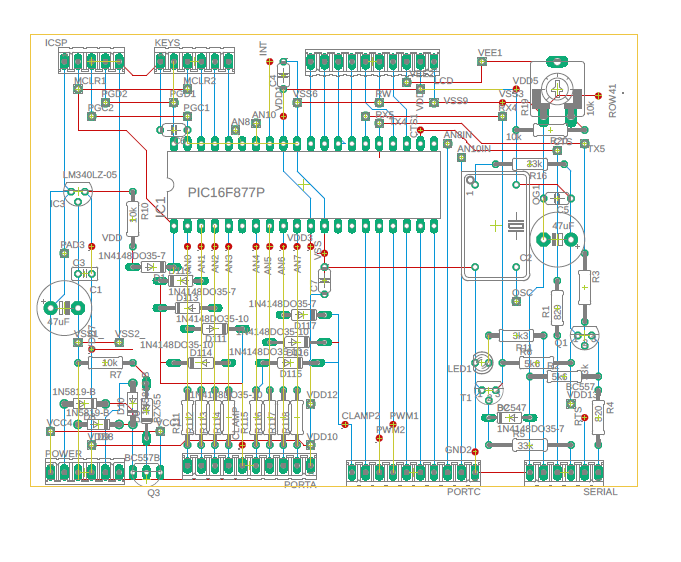Viewport: 681px width, 562px height.
Task: Select the TX5 pad label
Action: tap(596, 149)
